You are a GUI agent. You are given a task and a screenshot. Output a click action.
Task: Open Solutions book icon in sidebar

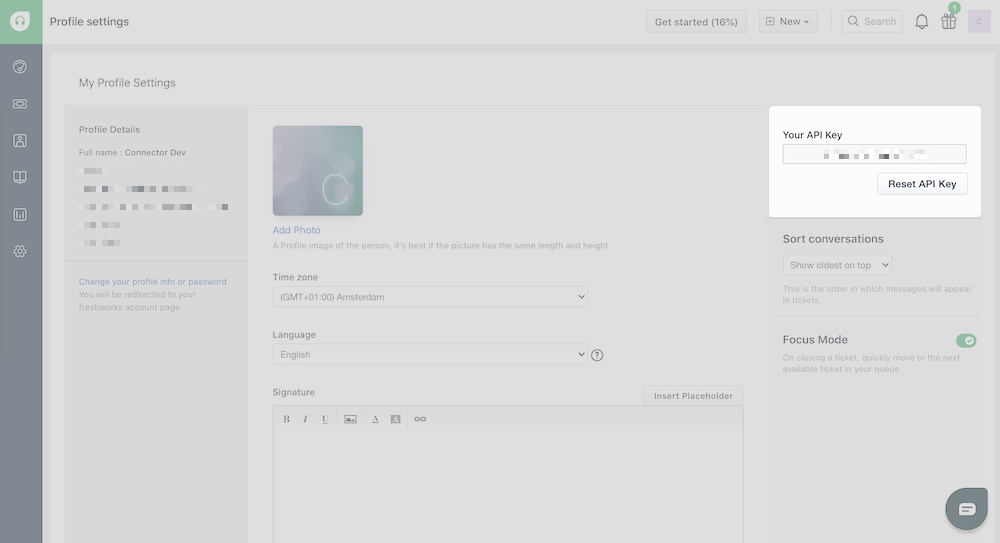coord(20,177)
